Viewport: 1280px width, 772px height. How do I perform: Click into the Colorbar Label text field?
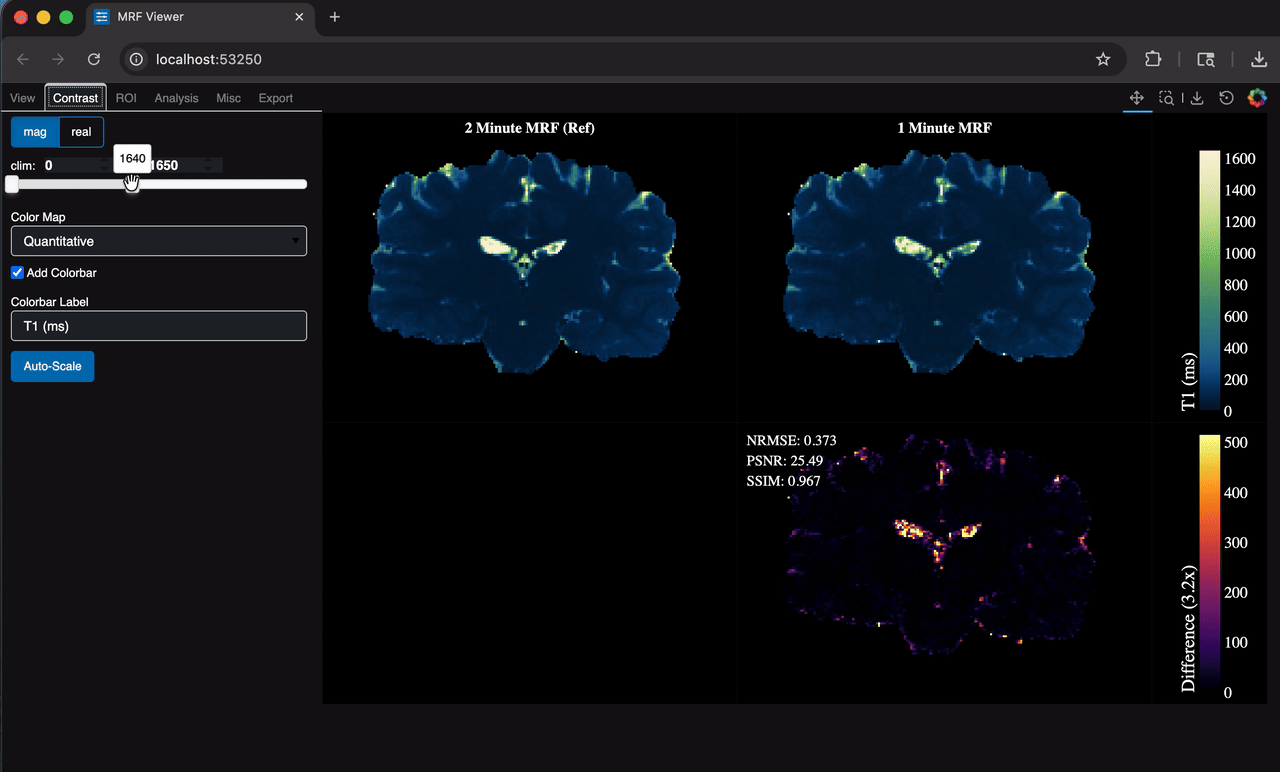coord(159,326)
